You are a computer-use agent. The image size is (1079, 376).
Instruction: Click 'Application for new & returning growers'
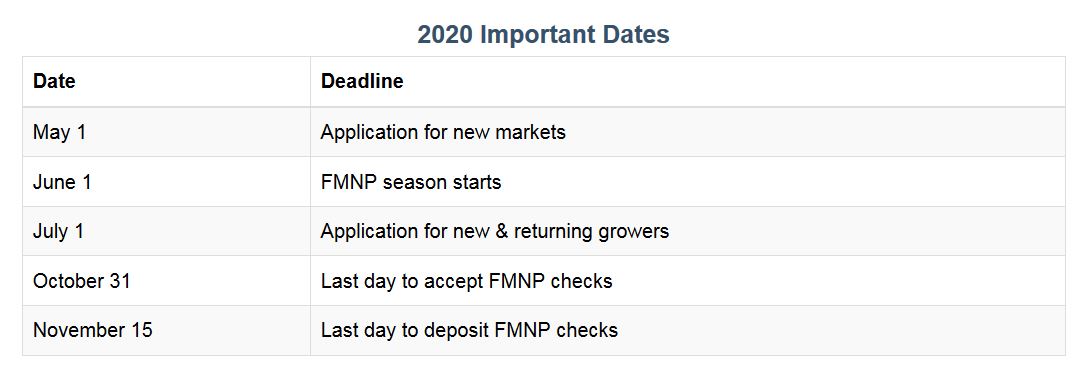pyautogui.click(x=495, y=231)
